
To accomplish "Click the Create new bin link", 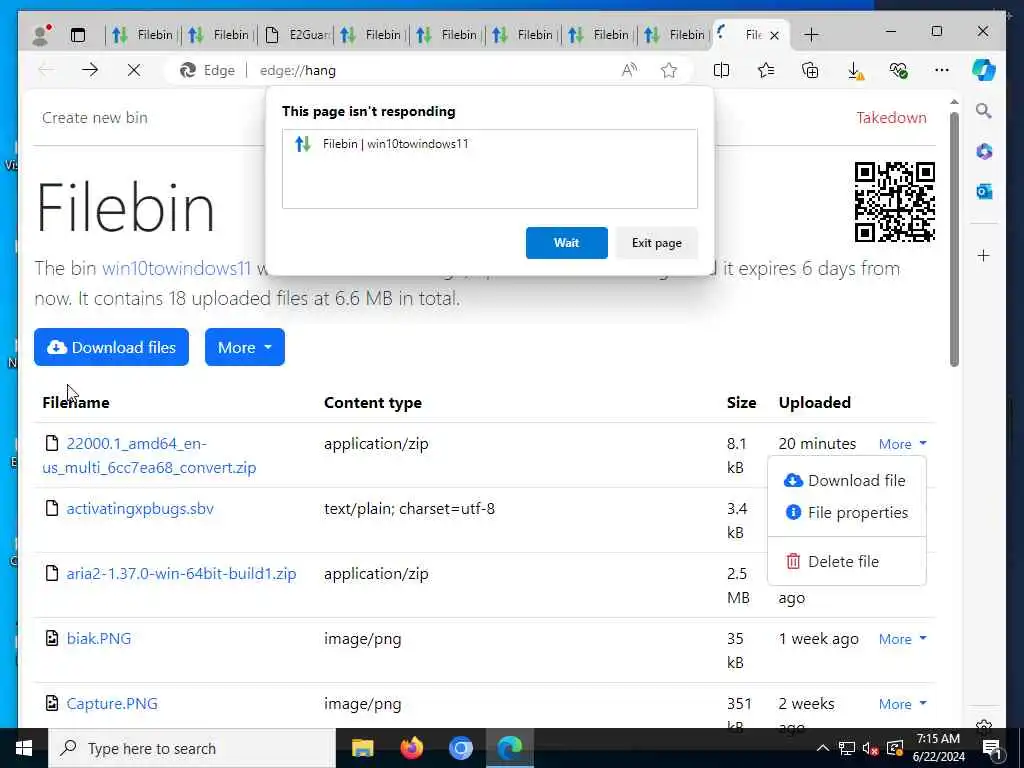I will click(x=95, y=118).
